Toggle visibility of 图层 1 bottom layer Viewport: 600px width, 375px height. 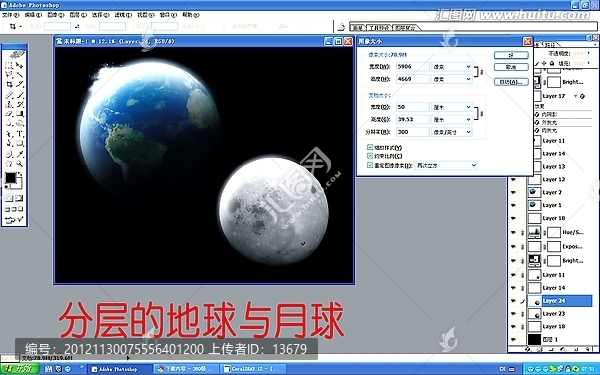pyautogui.click(x=514, y=339)
